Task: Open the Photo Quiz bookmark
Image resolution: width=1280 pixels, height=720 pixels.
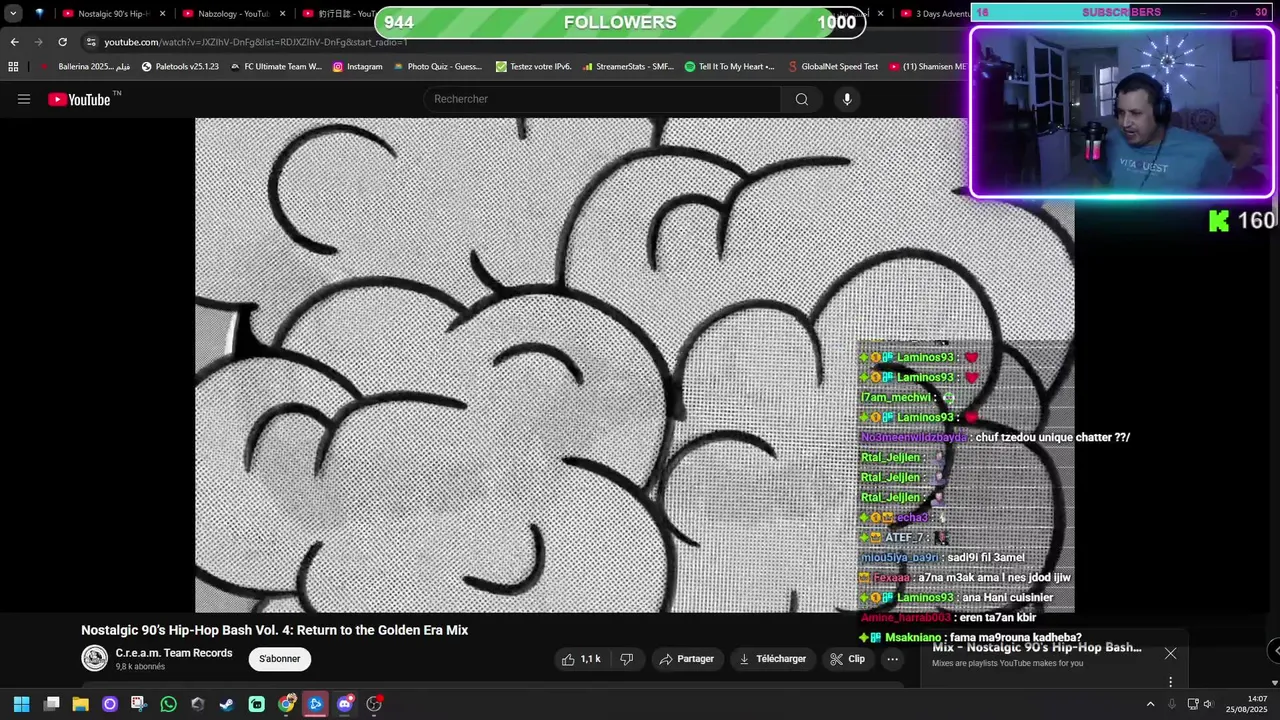Action: tap(438, 67)
